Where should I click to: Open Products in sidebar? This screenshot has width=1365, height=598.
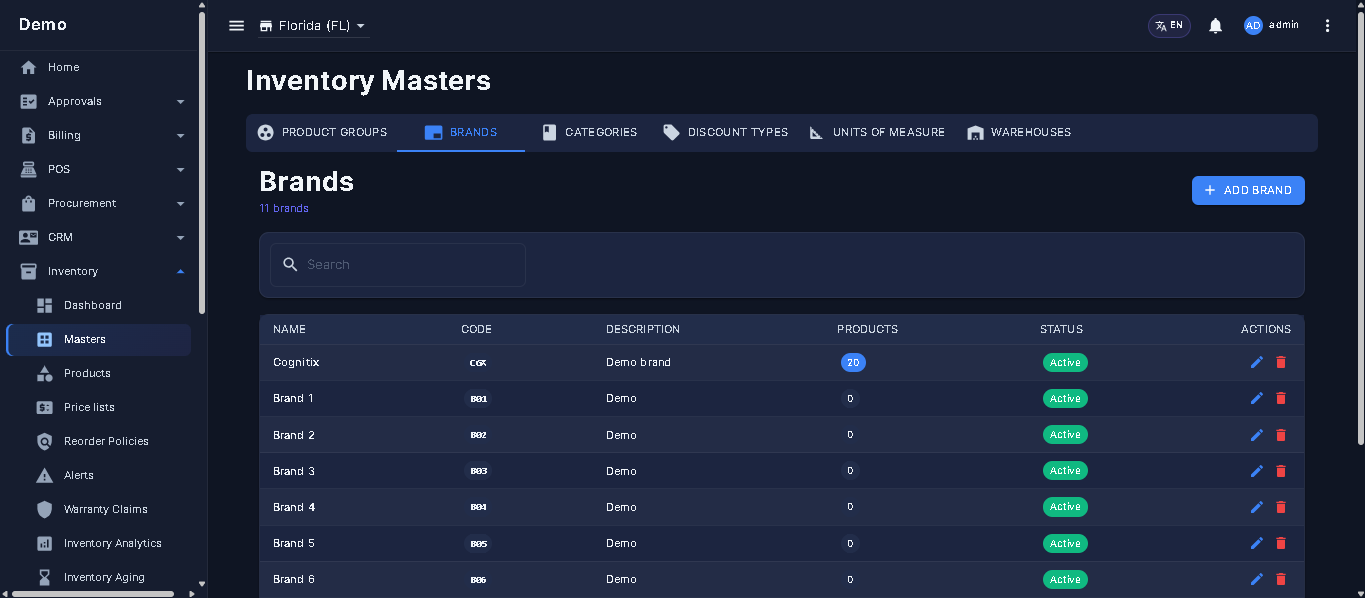pyautogui.click(x=98, y=373)
